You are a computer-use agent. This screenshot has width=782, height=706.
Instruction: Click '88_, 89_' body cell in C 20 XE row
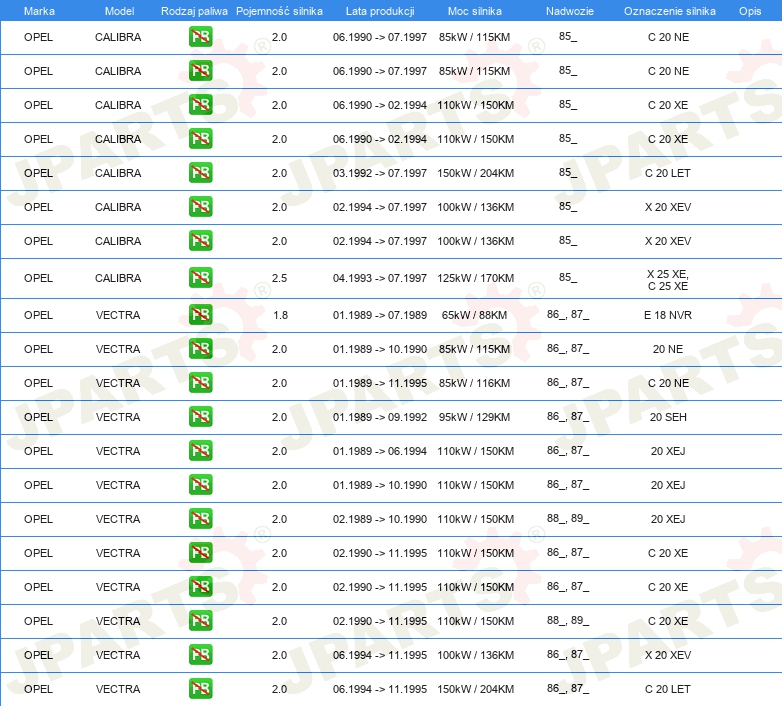(x=568, y=620)
